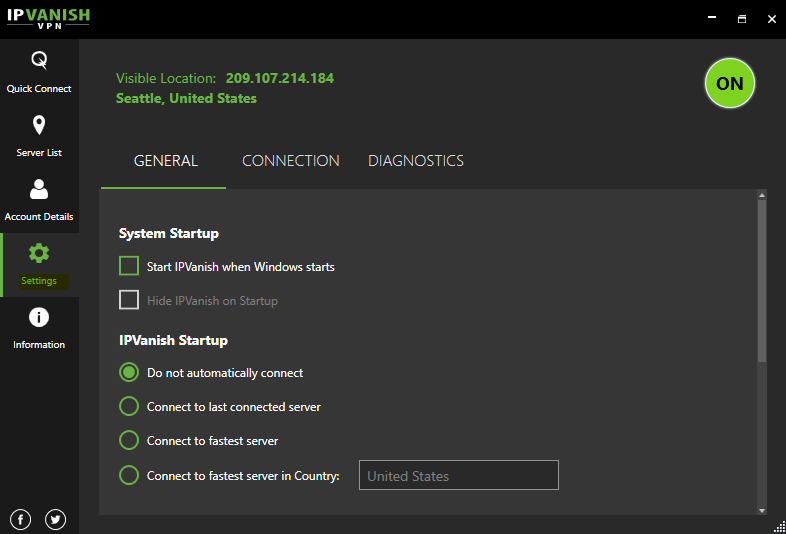Screen dimensions: 786x534
Task: Click the settings panel scrollbar thumb
Action: (x=762, y=281)
